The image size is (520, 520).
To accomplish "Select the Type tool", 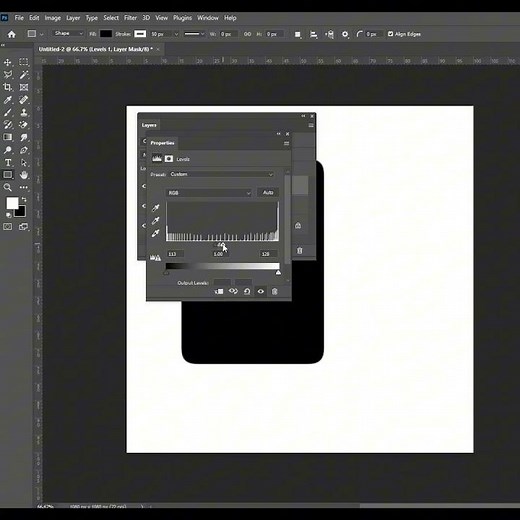I will (x=8, y=163).
